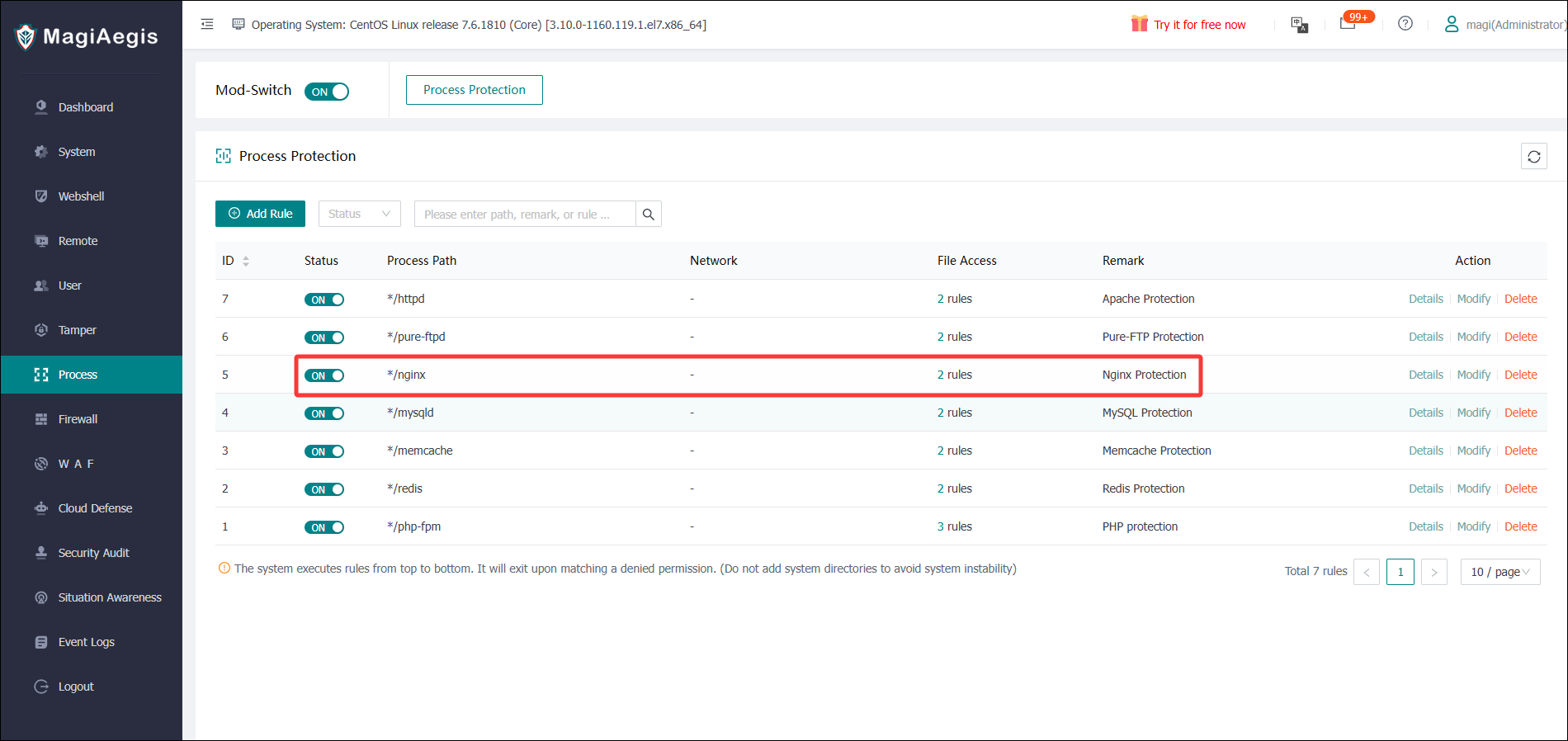Click the Pure-FTP Protection remark
This screenshot has height=741, width=1568.
coord(1153,337)
